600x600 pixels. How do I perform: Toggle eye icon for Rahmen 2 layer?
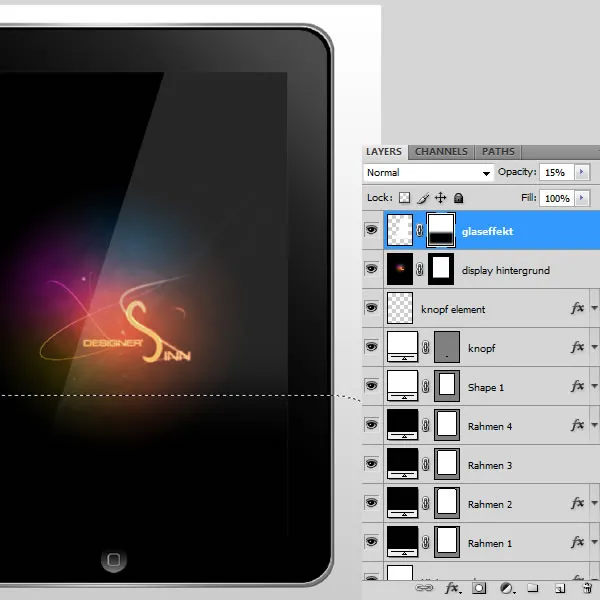371,503
